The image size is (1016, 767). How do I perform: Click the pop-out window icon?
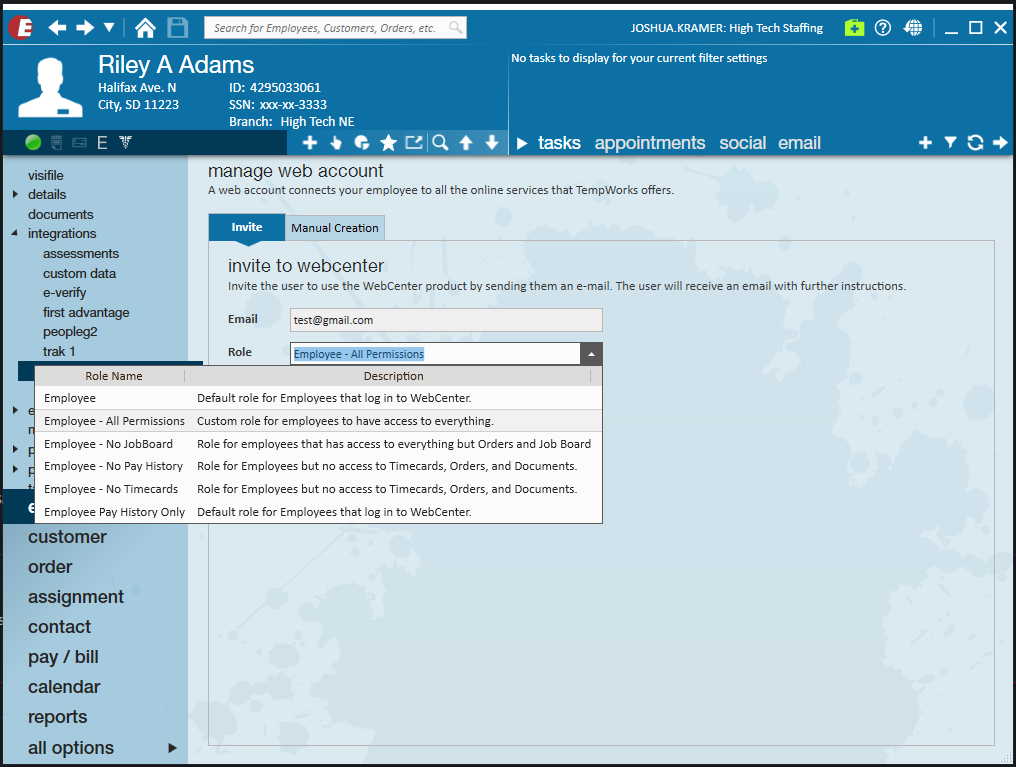point(413,142)
